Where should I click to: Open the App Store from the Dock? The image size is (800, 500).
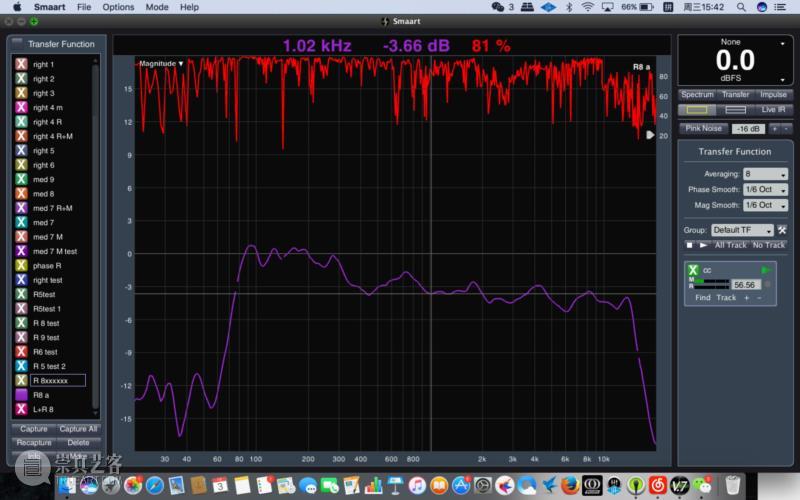pyautogui.click(x=461, y=485)
